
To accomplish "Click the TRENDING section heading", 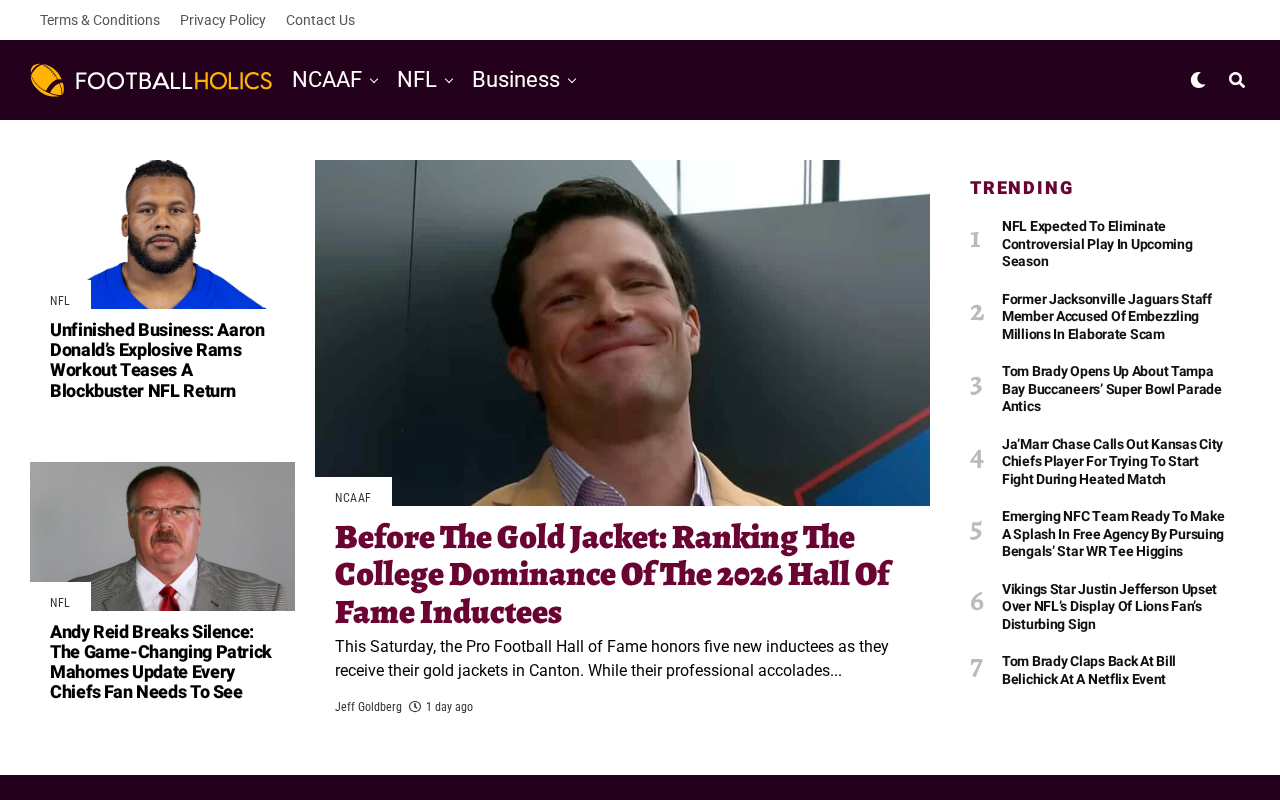I will pyautogui.click(x=1022, y=188).
